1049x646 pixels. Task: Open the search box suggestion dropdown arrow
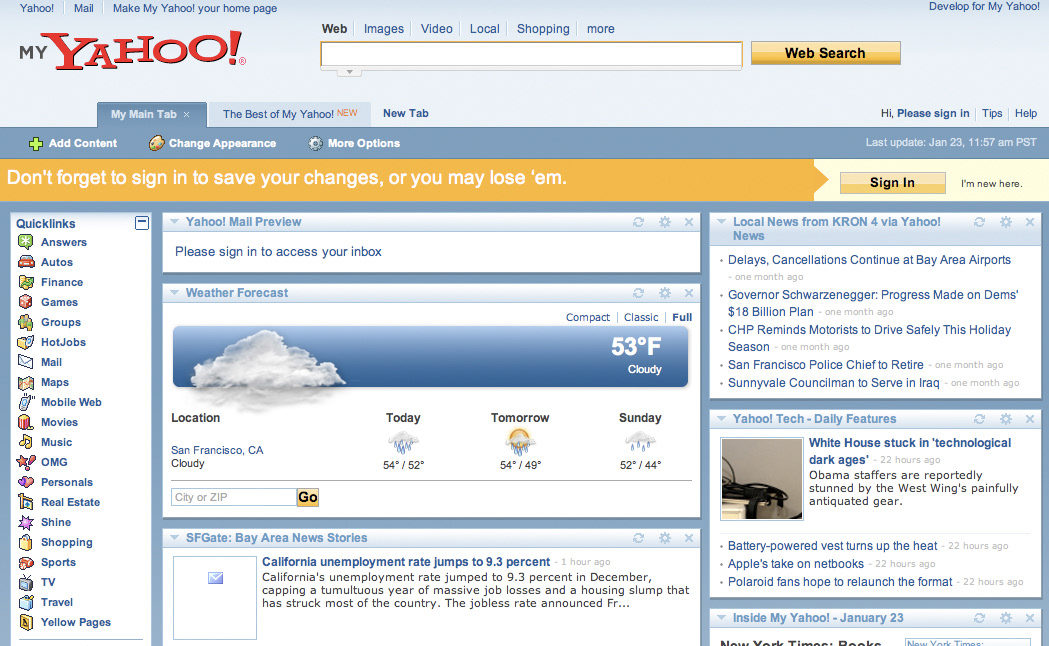(349, 72)
